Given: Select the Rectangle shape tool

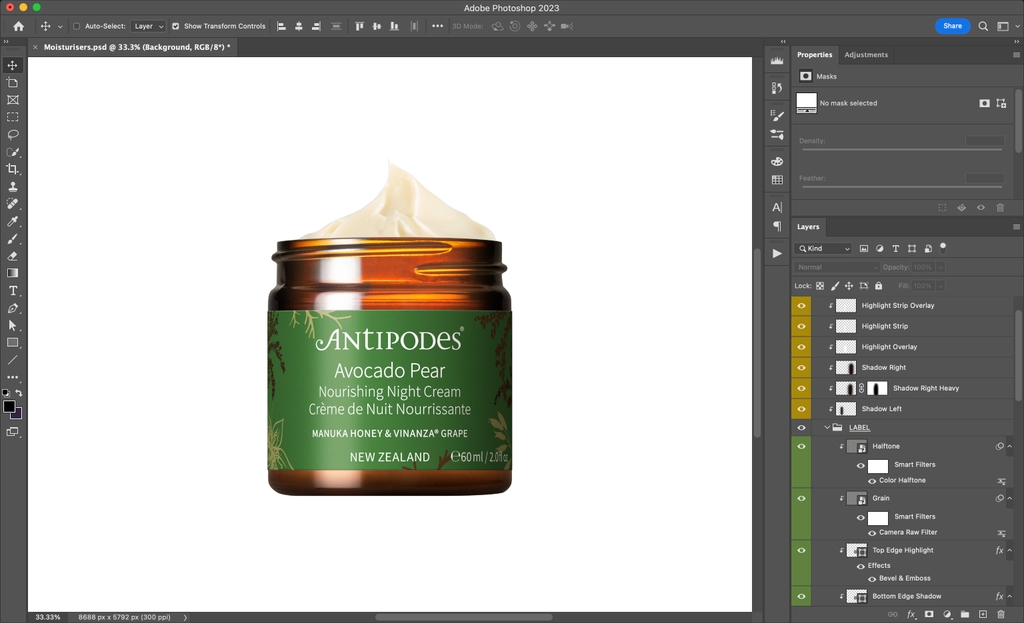Looking at the screenshot, I should (12, 343).
